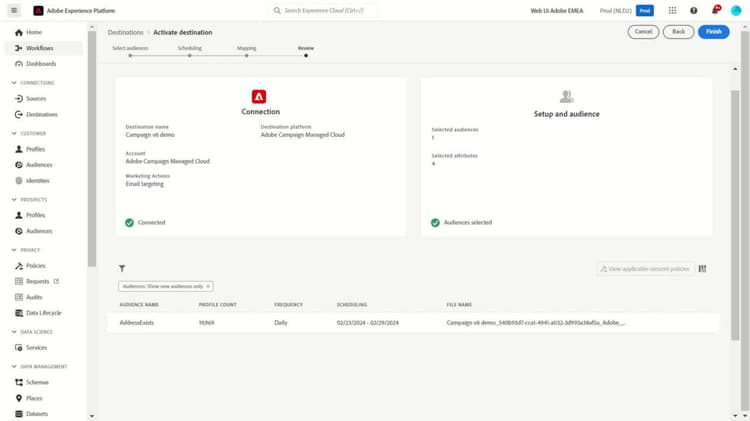Click the Dashboards icon in sidebar

point(19,64)
